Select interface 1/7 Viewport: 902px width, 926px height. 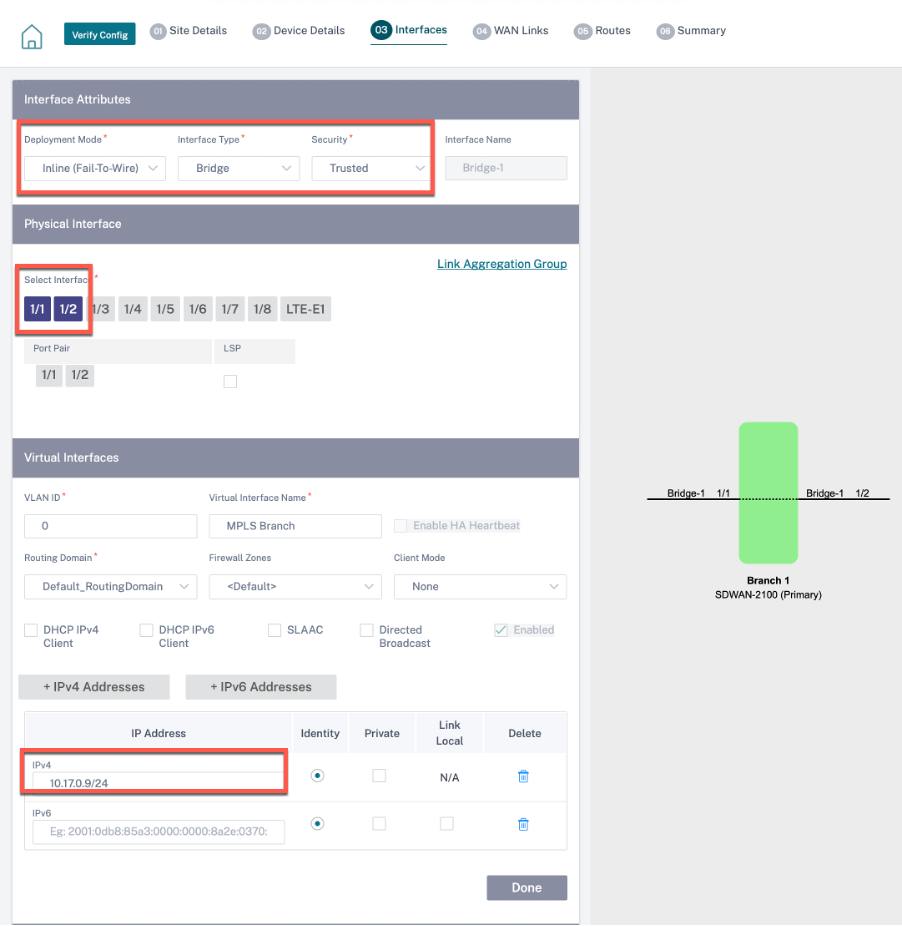click(230, 309)
